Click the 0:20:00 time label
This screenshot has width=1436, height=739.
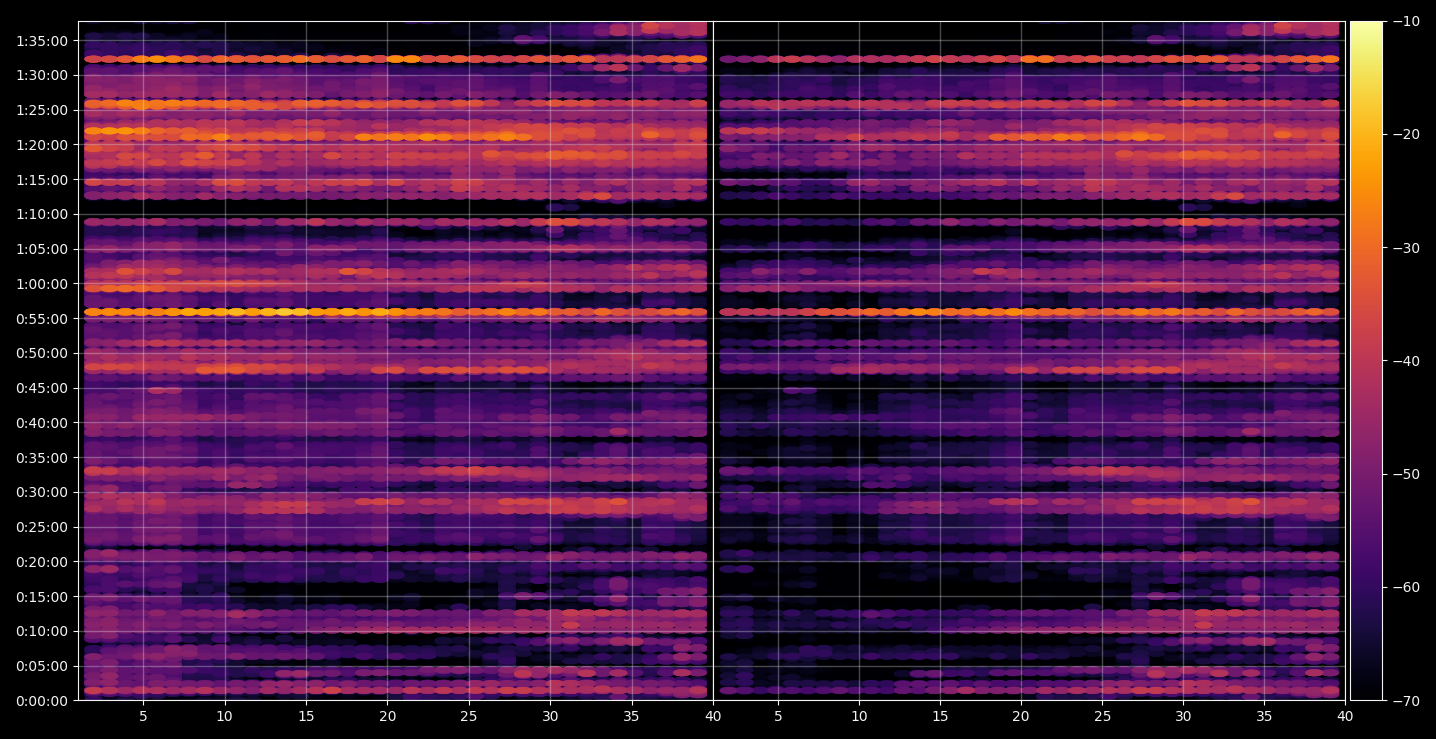point(42,562)
